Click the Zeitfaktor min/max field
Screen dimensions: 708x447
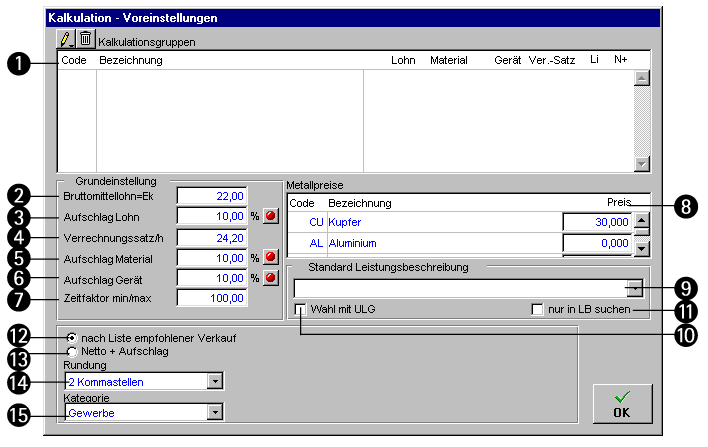coord(212,298)
